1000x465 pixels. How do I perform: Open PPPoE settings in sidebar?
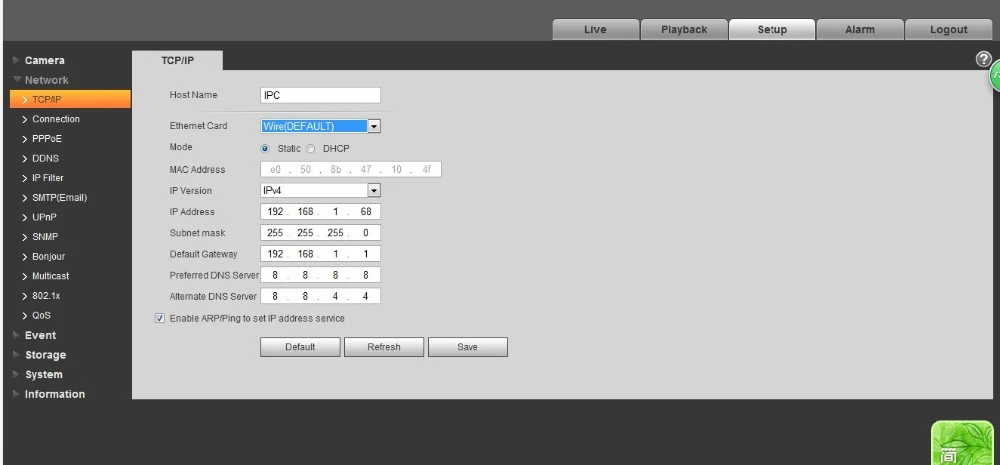47,139
